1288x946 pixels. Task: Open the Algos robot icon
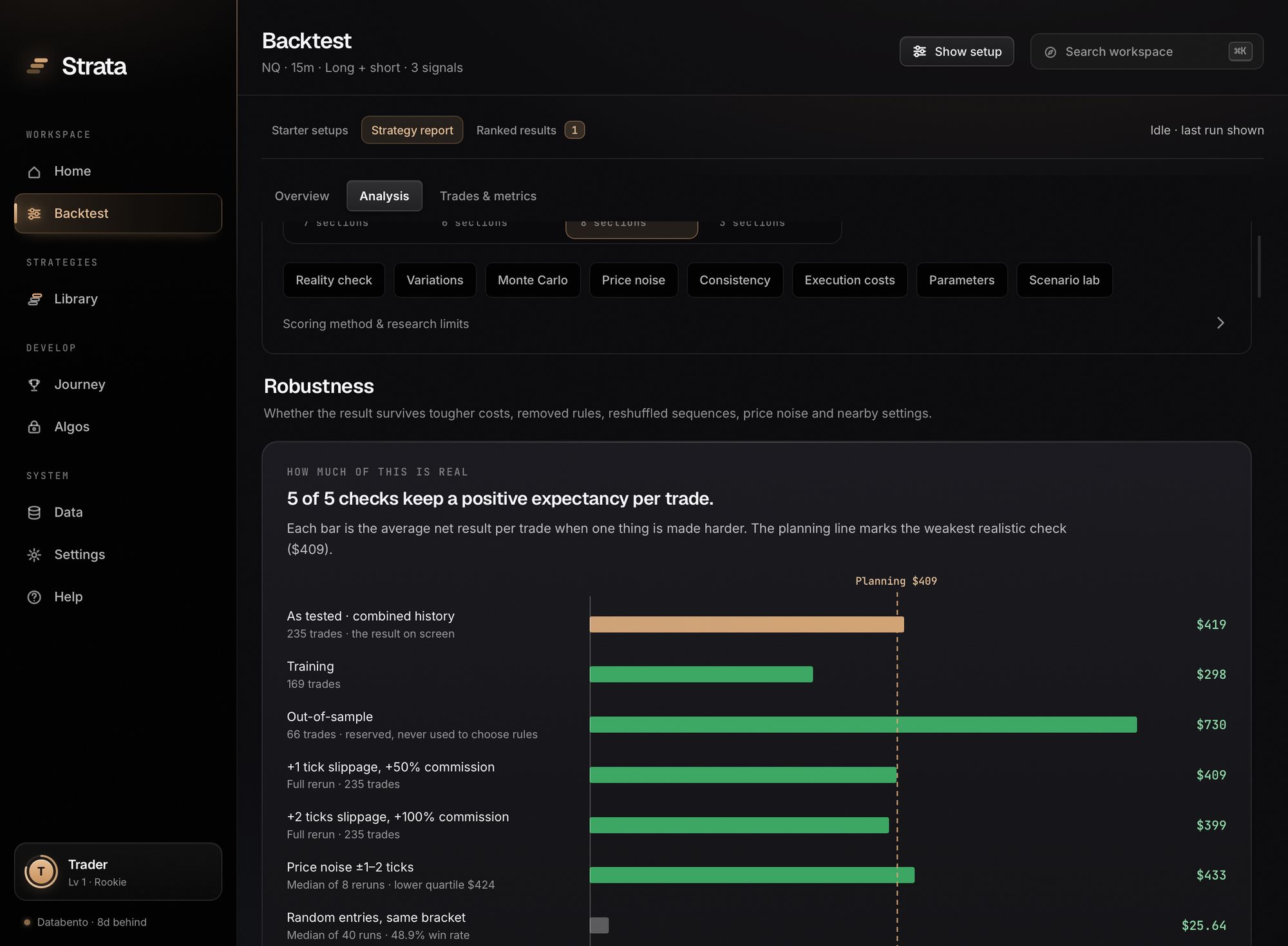[x=34, y=427]
